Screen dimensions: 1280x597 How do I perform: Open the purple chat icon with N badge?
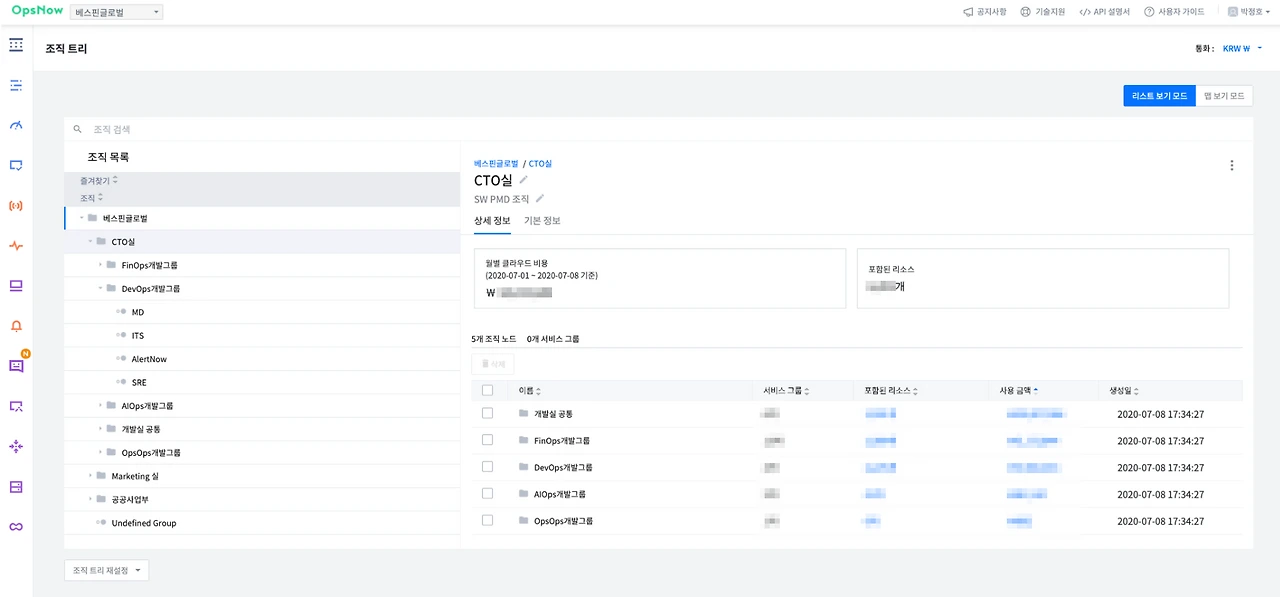click(x=16, y=366)
